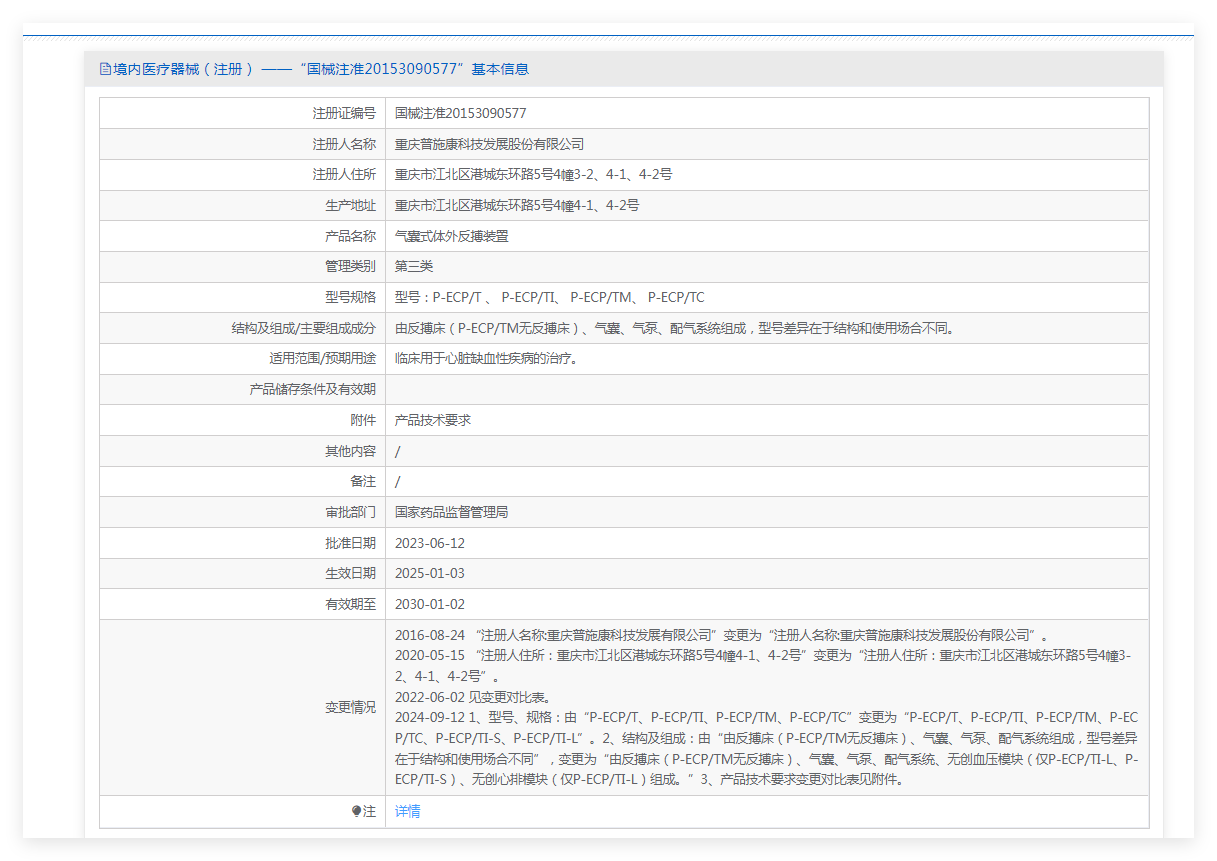Click the 生产地址 address value

[517, 206]
